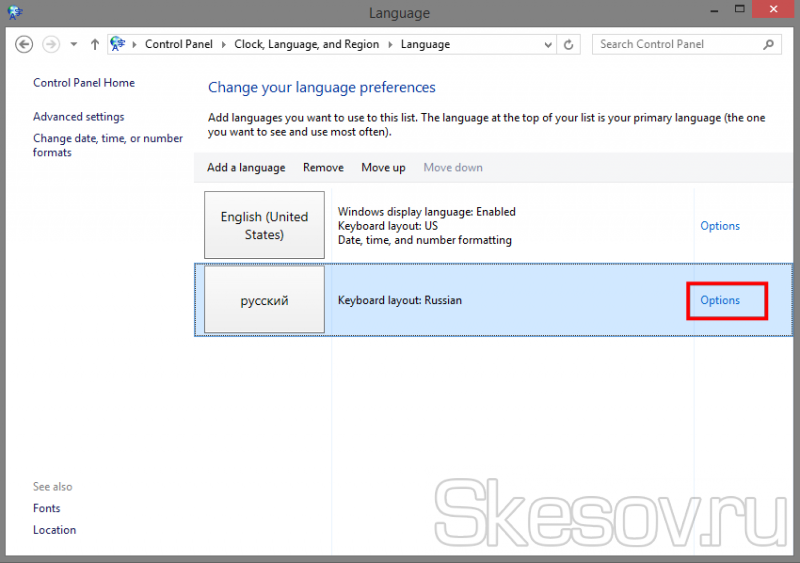Click the Forward navigation arrow
The height and width of the screenshot is (563, 800).
[51, 44]
